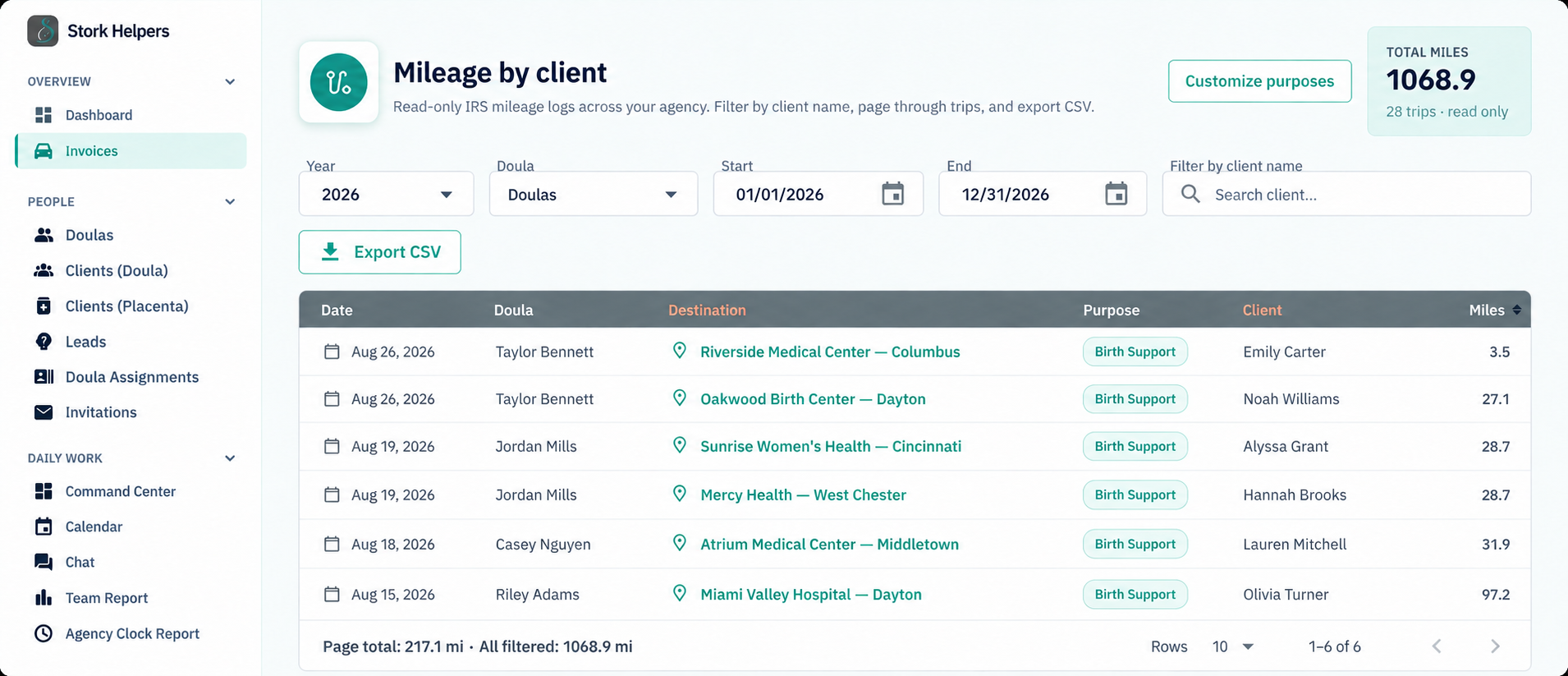Open the End date calendar picker icon
This screenshot has width=1568, height=676.
pyautogui.click(x=1116, y=194)
